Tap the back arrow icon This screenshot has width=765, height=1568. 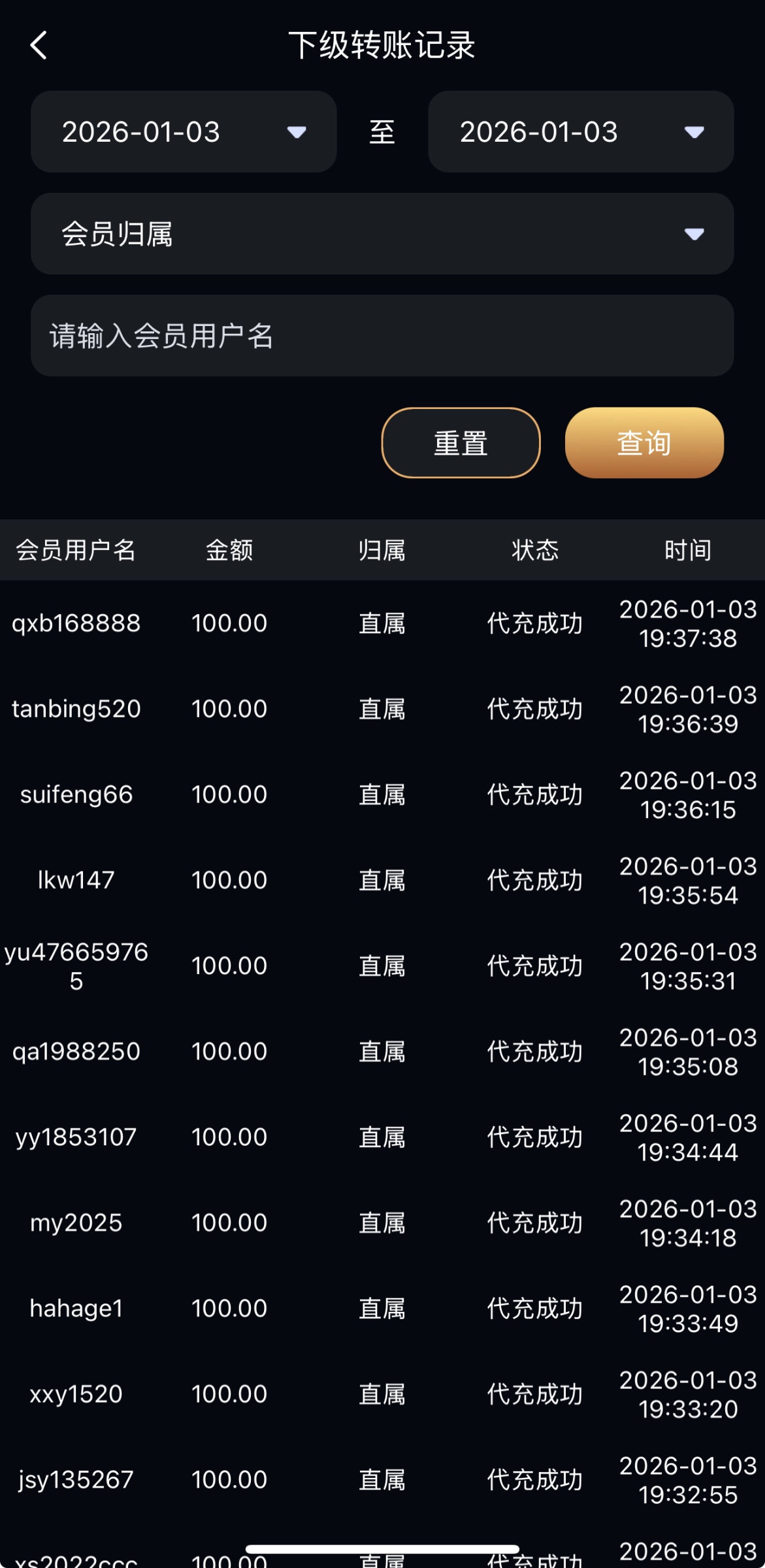[39, 46]
